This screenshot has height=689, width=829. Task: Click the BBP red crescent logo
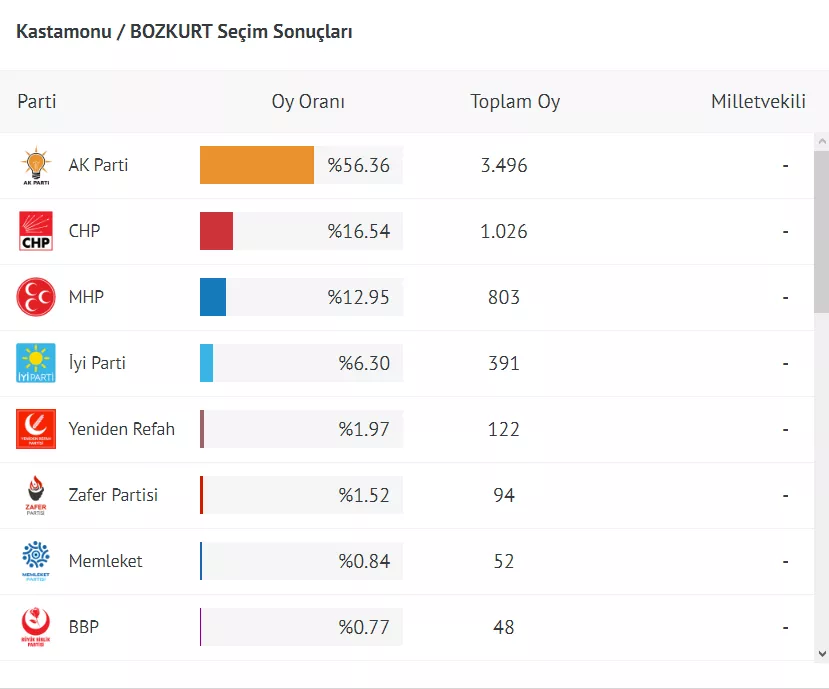point(36,627)
